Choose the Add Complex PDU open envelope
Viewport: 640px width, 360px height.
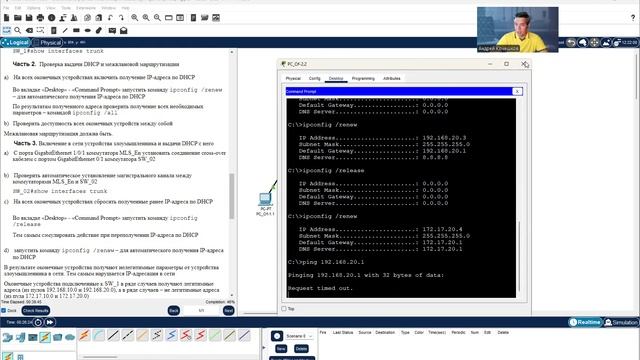pyautogui.click(x=124, y=31)
